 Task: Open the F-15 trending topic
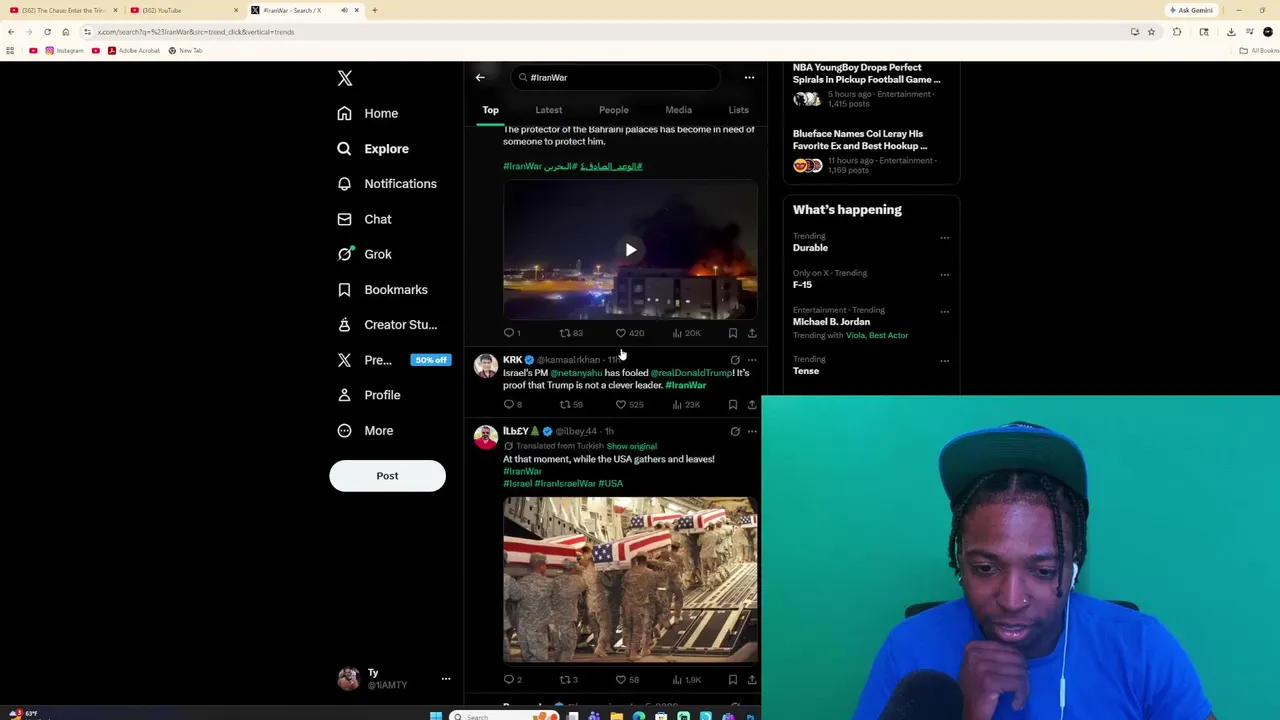tap(802, 285)
